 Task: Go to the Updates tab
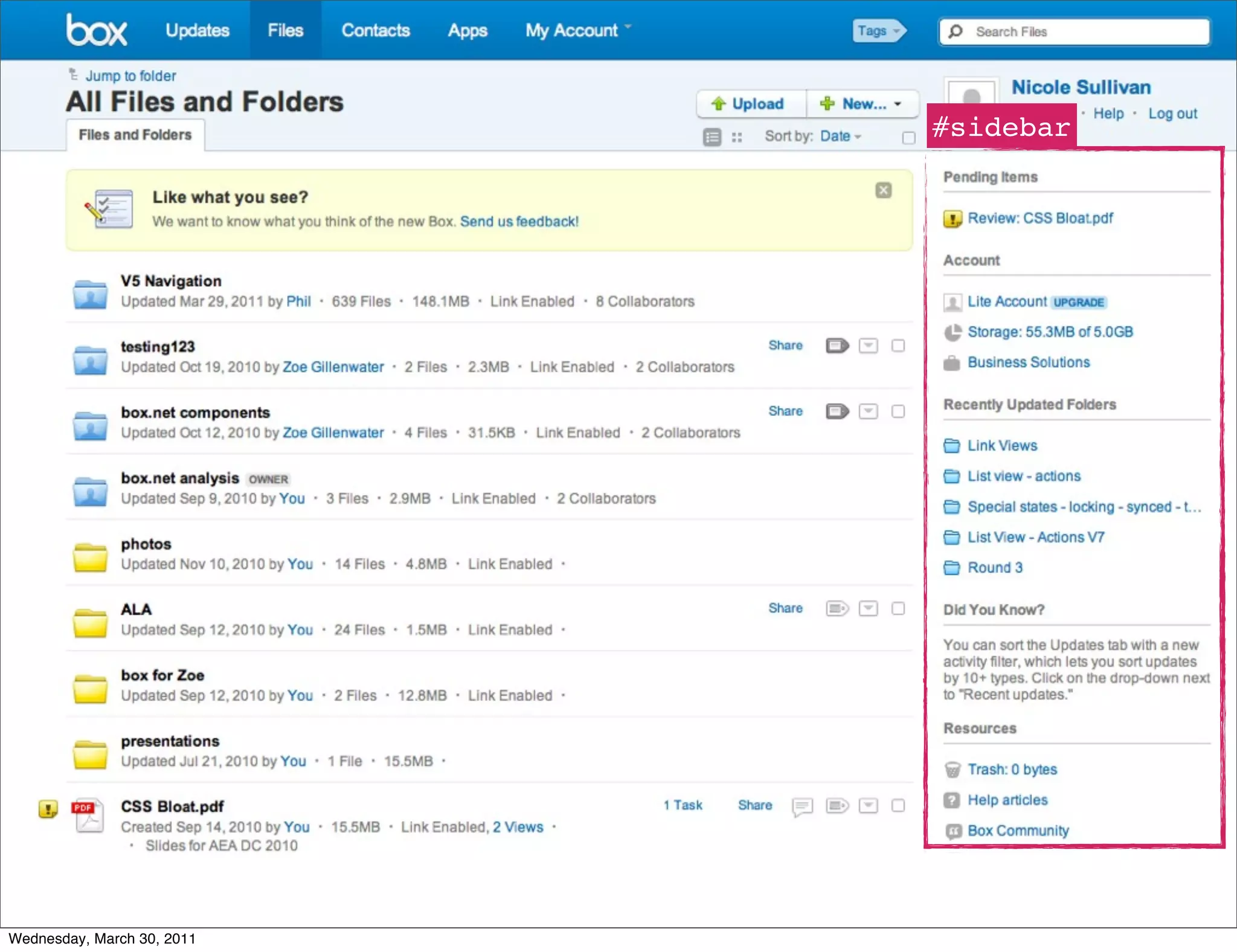tap(198, 30)
